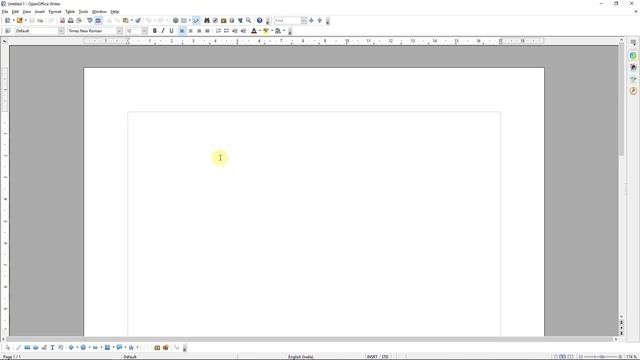Open the paragraph style Default dropdown
Image resolution: width=640 pixels, height=360 pixels.
tap(61, 31)
